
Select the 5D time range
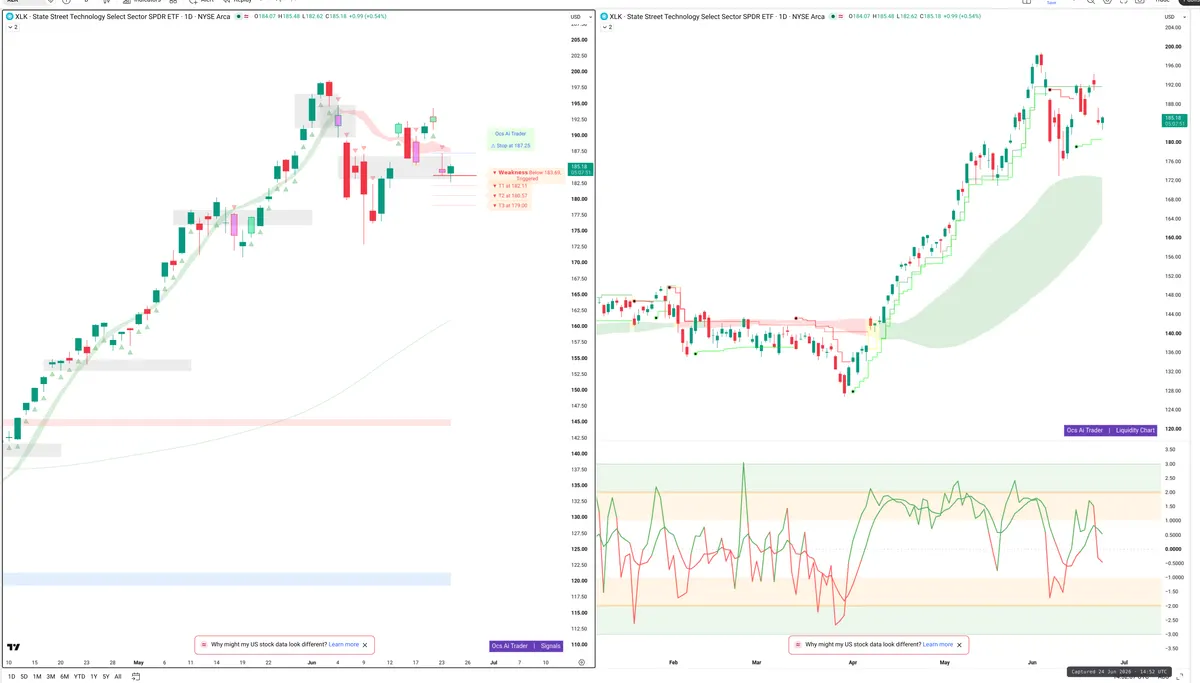pyautogui.click(x=23, y=677)
